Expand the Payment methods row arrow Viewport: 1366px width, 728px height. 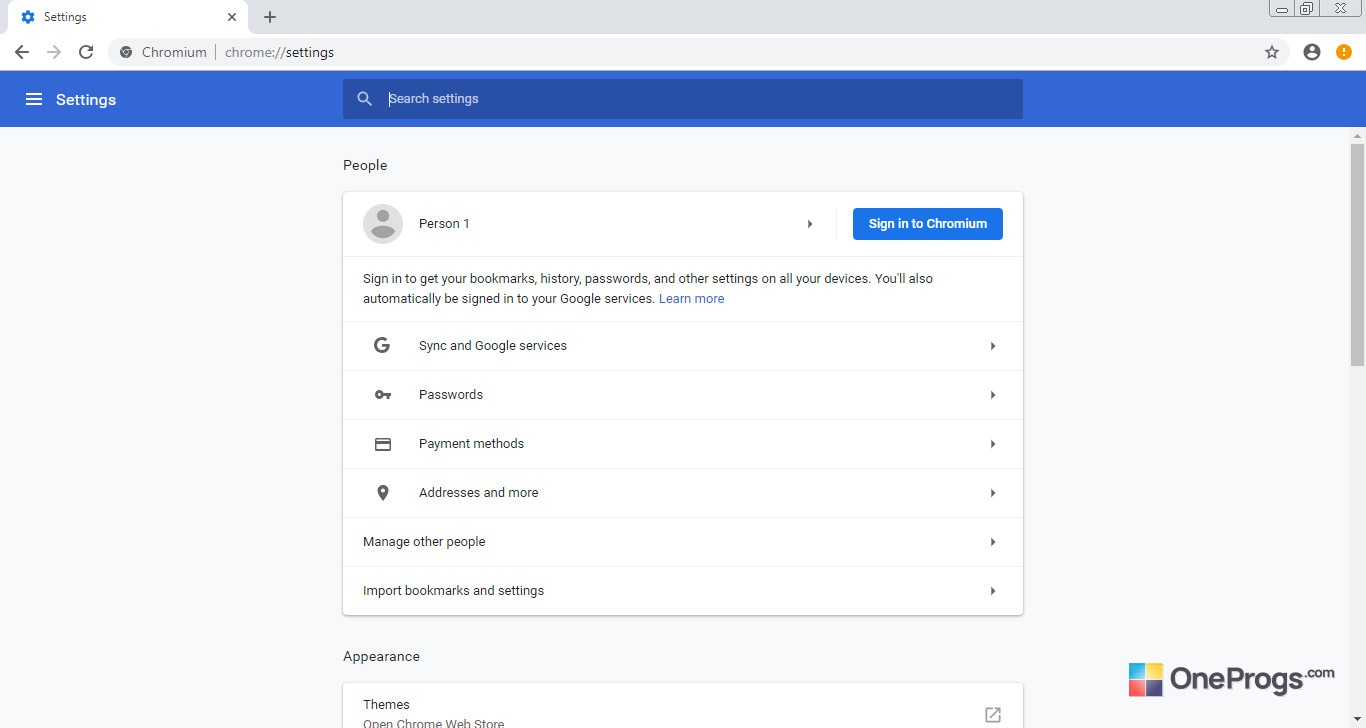pyautogui.click(x=993, y=444)
